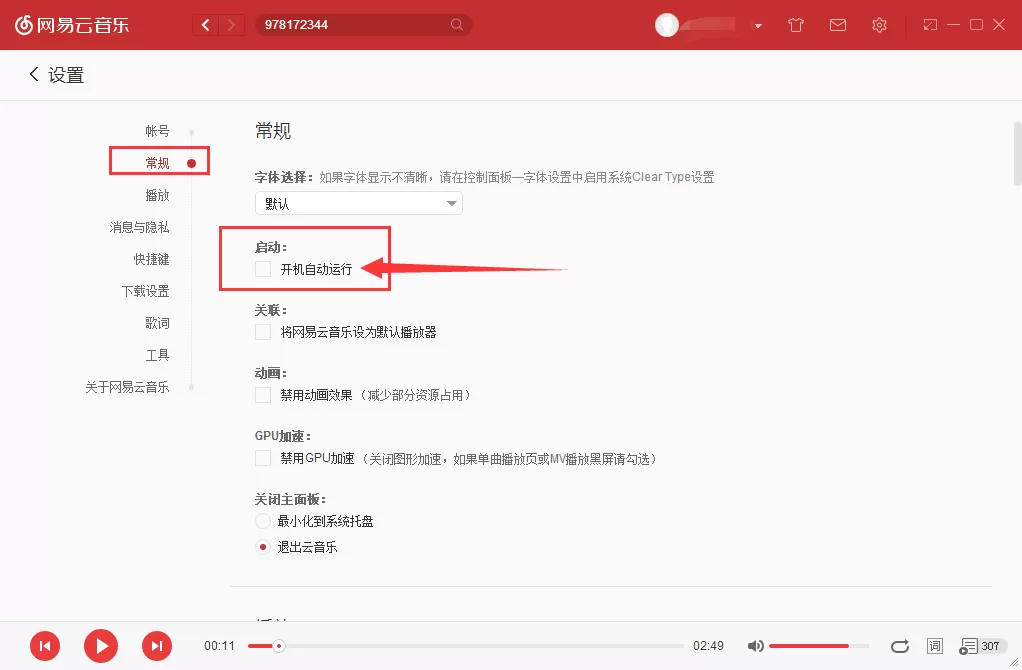The width and height of the screenshot is (1022, 670).
Task: Select the 消息与隐私 settings section
Action: (x=139, y=227)
